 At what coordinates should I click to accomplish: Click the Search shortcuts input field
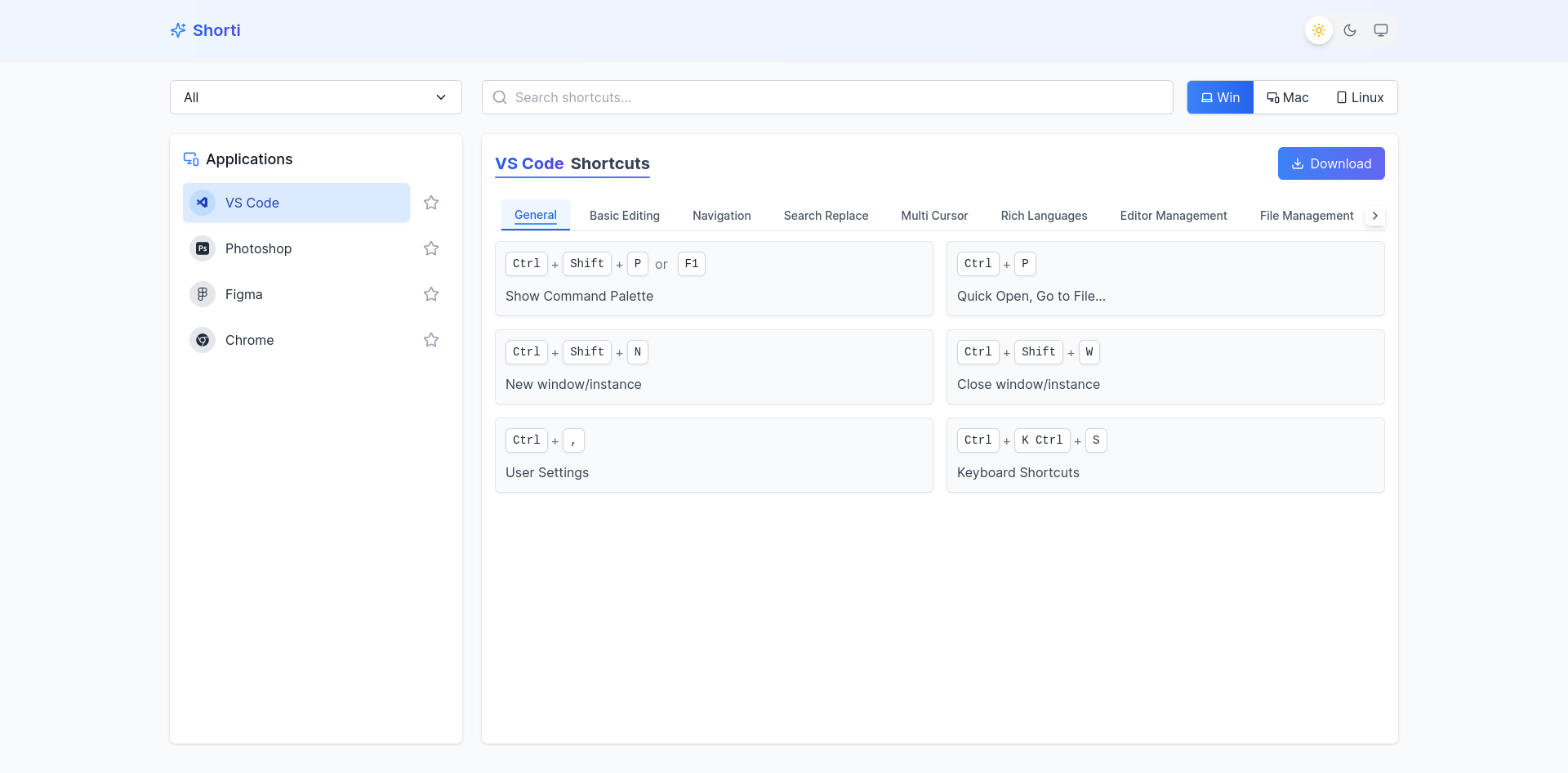coord(827,97)
